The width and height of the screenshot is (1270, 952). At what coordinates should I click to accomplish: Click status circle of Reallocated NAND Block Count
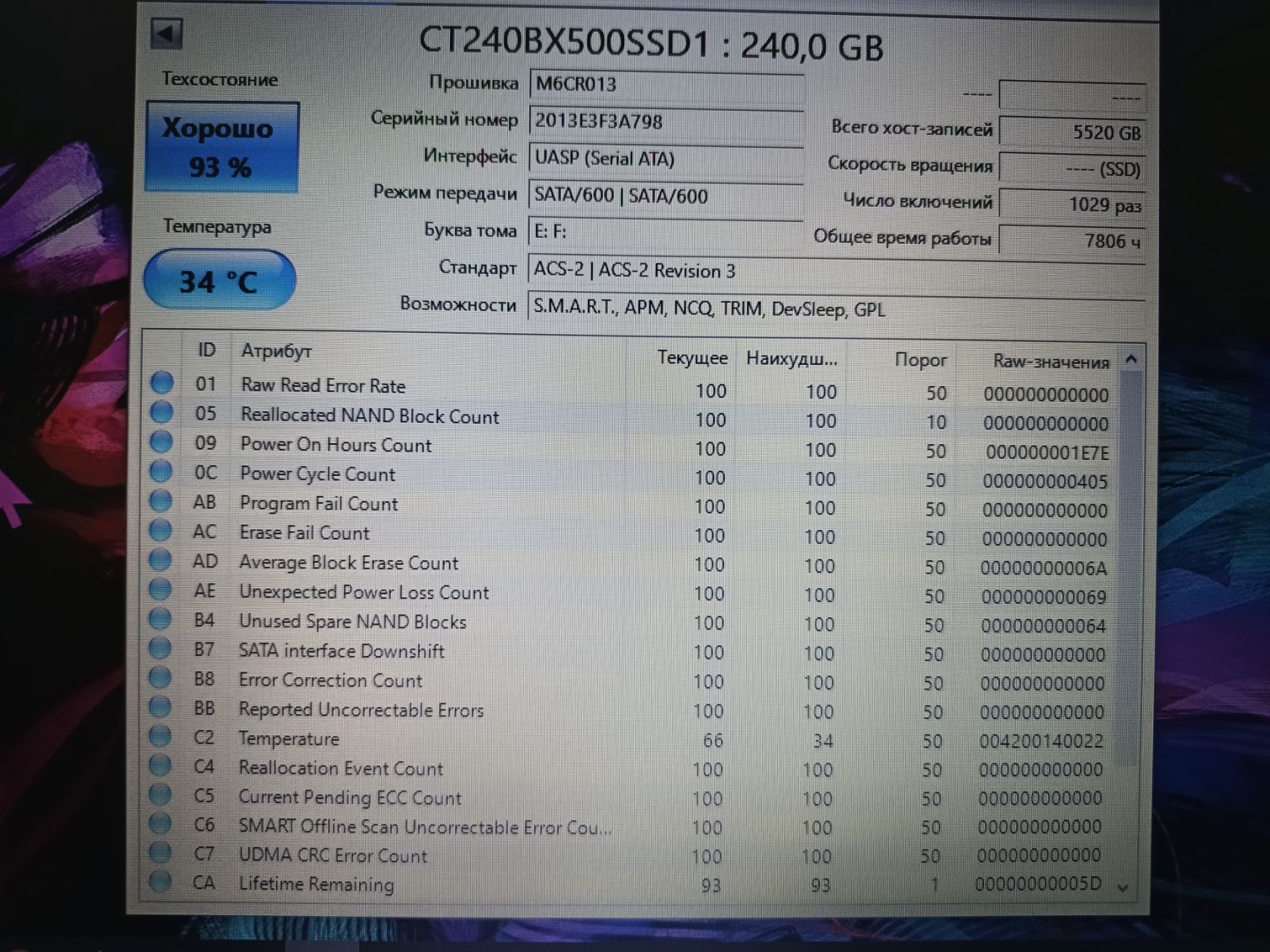tap(162, 412)
